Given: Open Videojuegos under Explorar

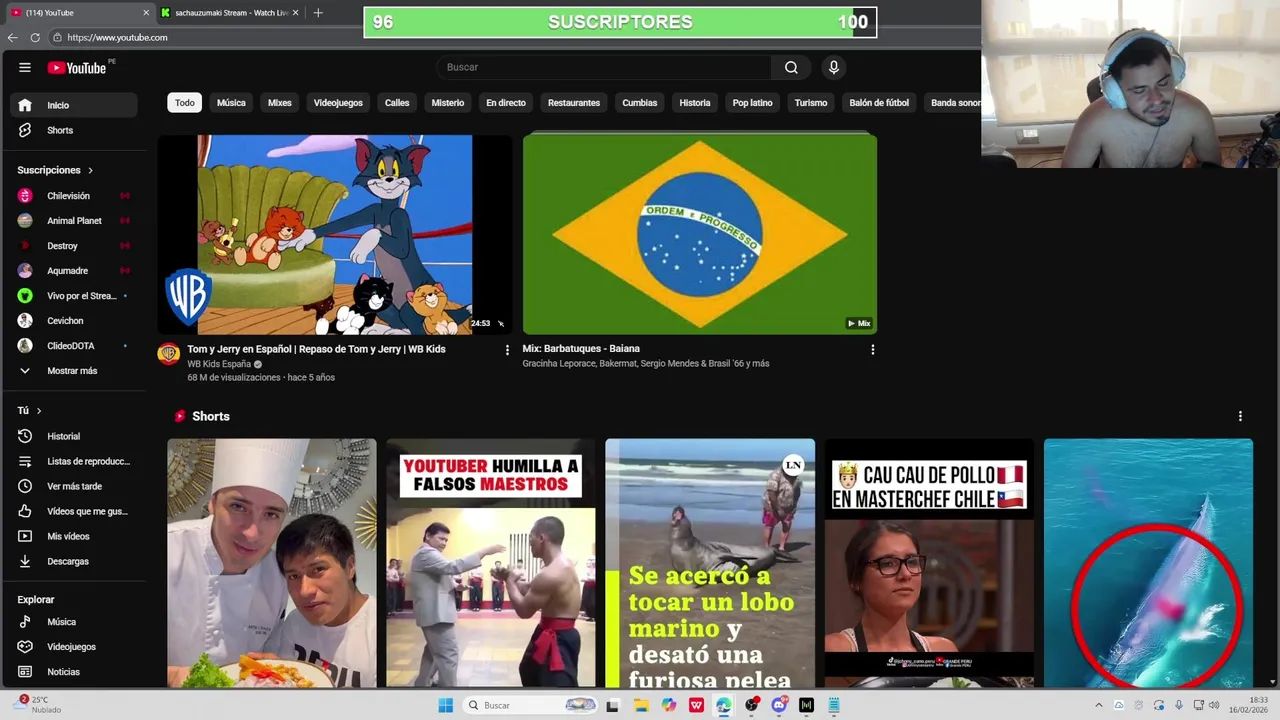Looking at the screenshot, I should point(74,647).
